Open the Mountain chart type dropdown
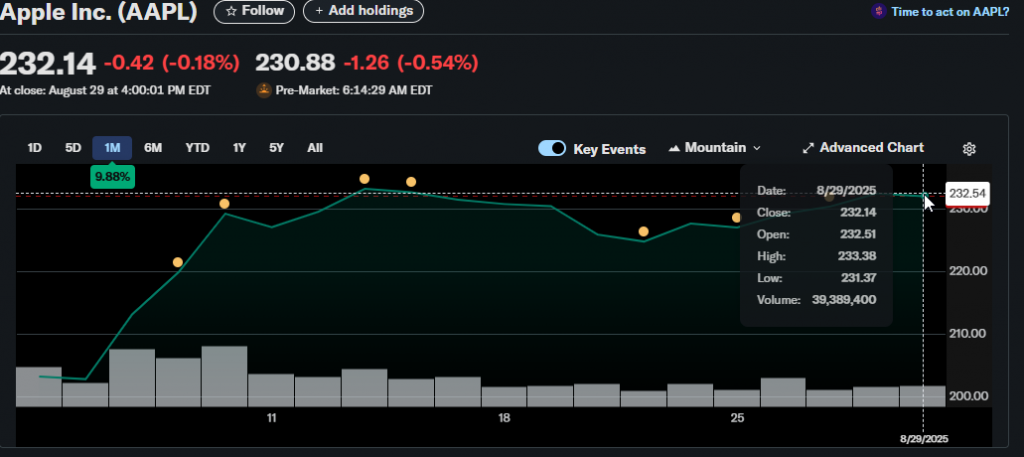Image resolution: width=1024 pixels, height=457 pixels. pyautogui.click(x=715, y=148)
